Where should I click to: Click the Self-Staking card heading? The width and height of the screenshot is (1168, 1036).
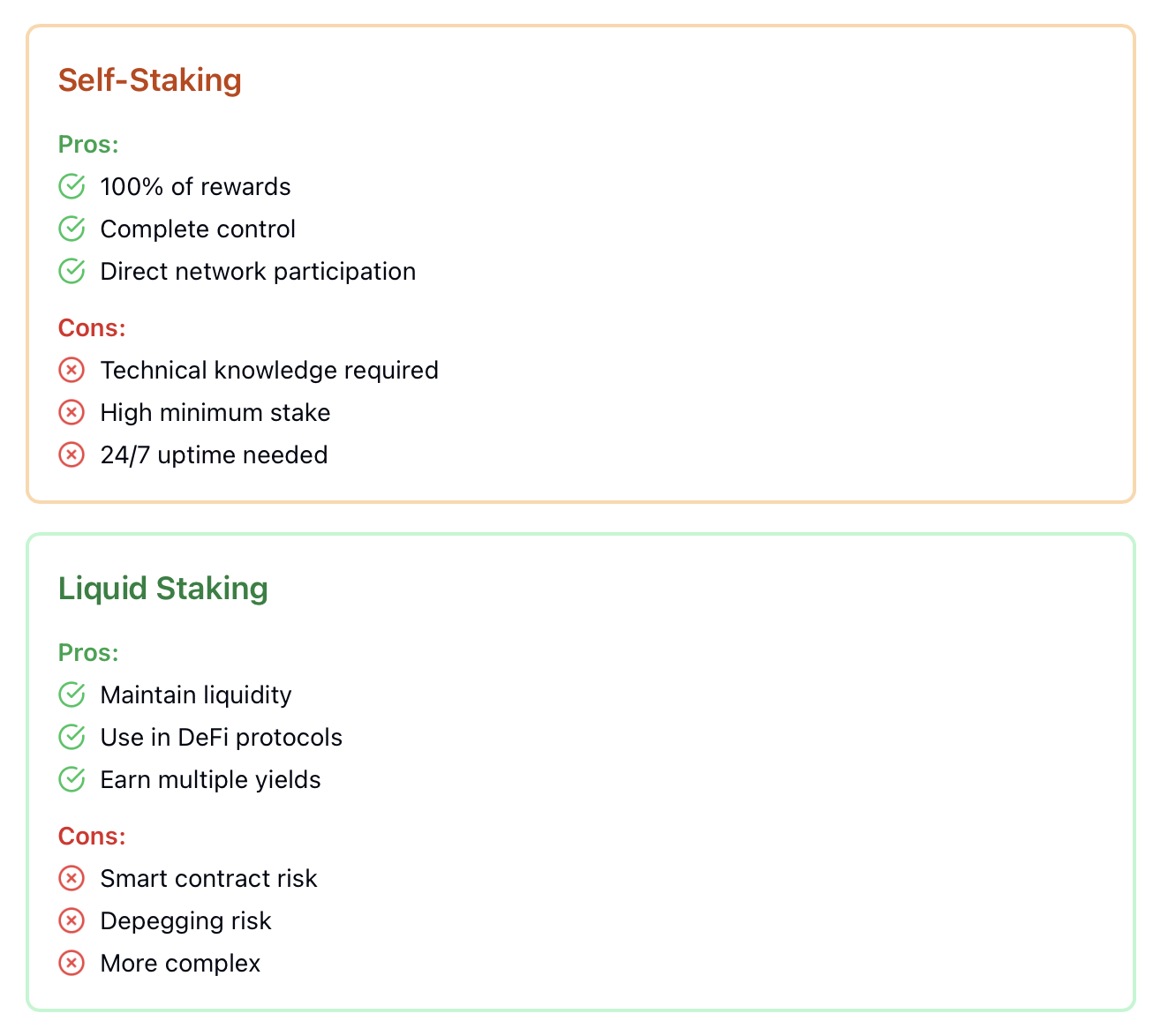coord(150,80)
